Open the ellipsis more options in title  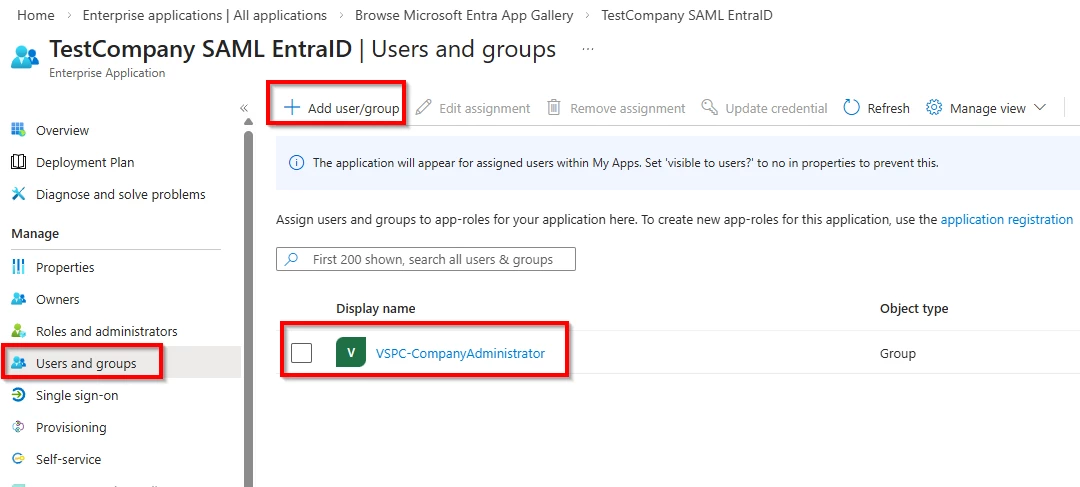click(588, 50)
